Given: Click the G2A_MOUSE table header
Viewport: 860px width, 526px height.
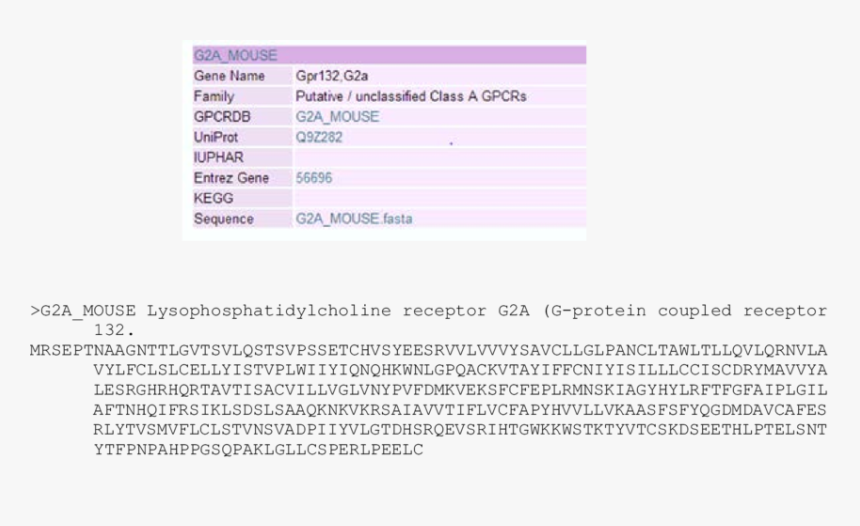Looking at the screenshot, I should [x=389, y=55].
